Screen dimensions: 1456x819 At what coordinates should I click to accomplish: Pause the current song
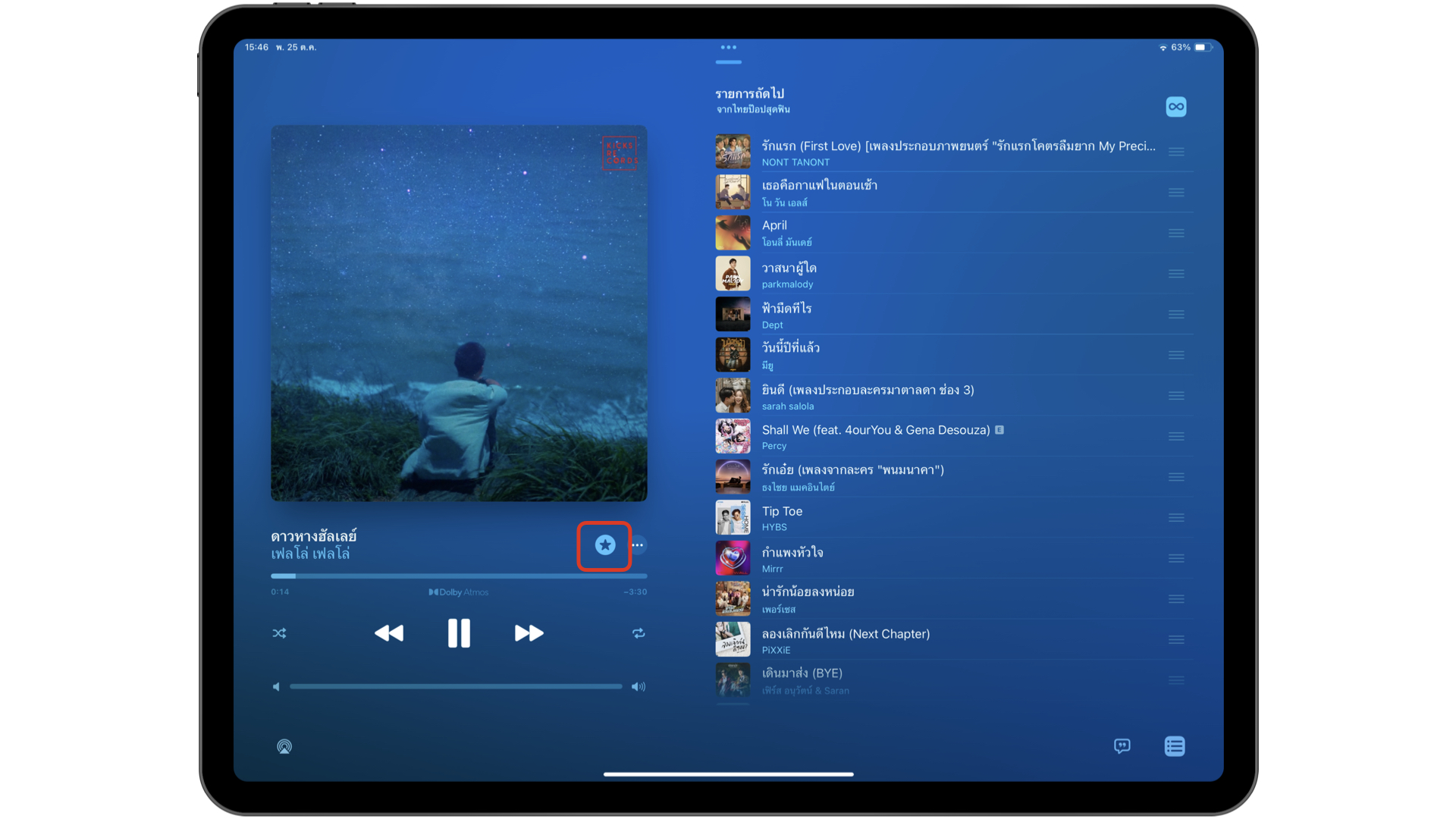point(459,633)
